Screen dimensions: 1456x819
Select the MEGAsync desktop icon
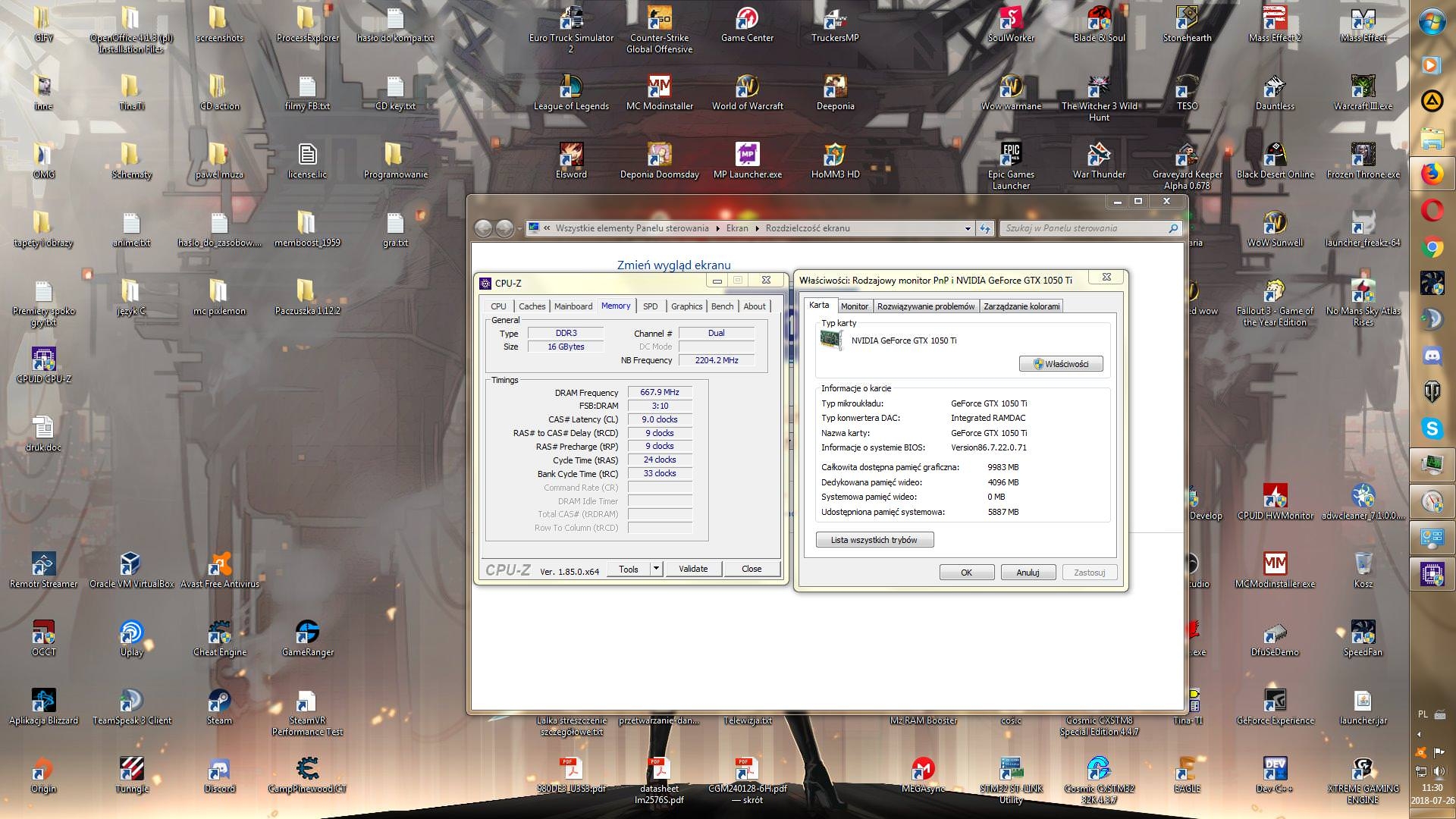[923, 775]
